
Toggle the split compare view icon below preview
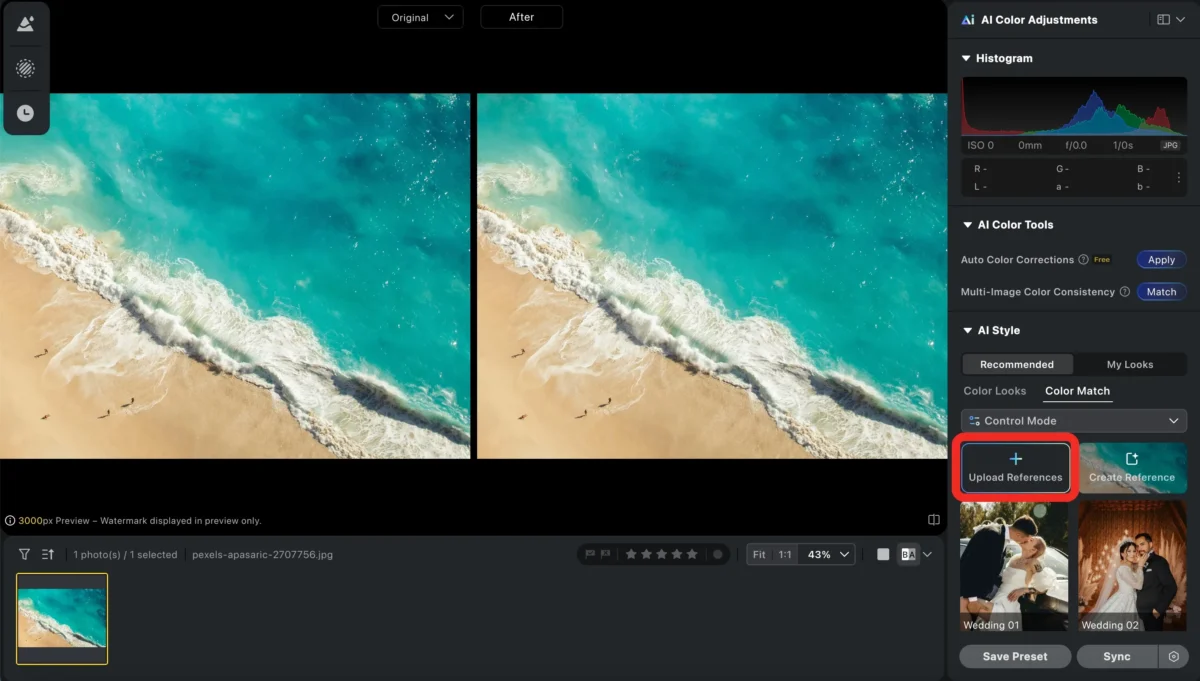[933, 520]
